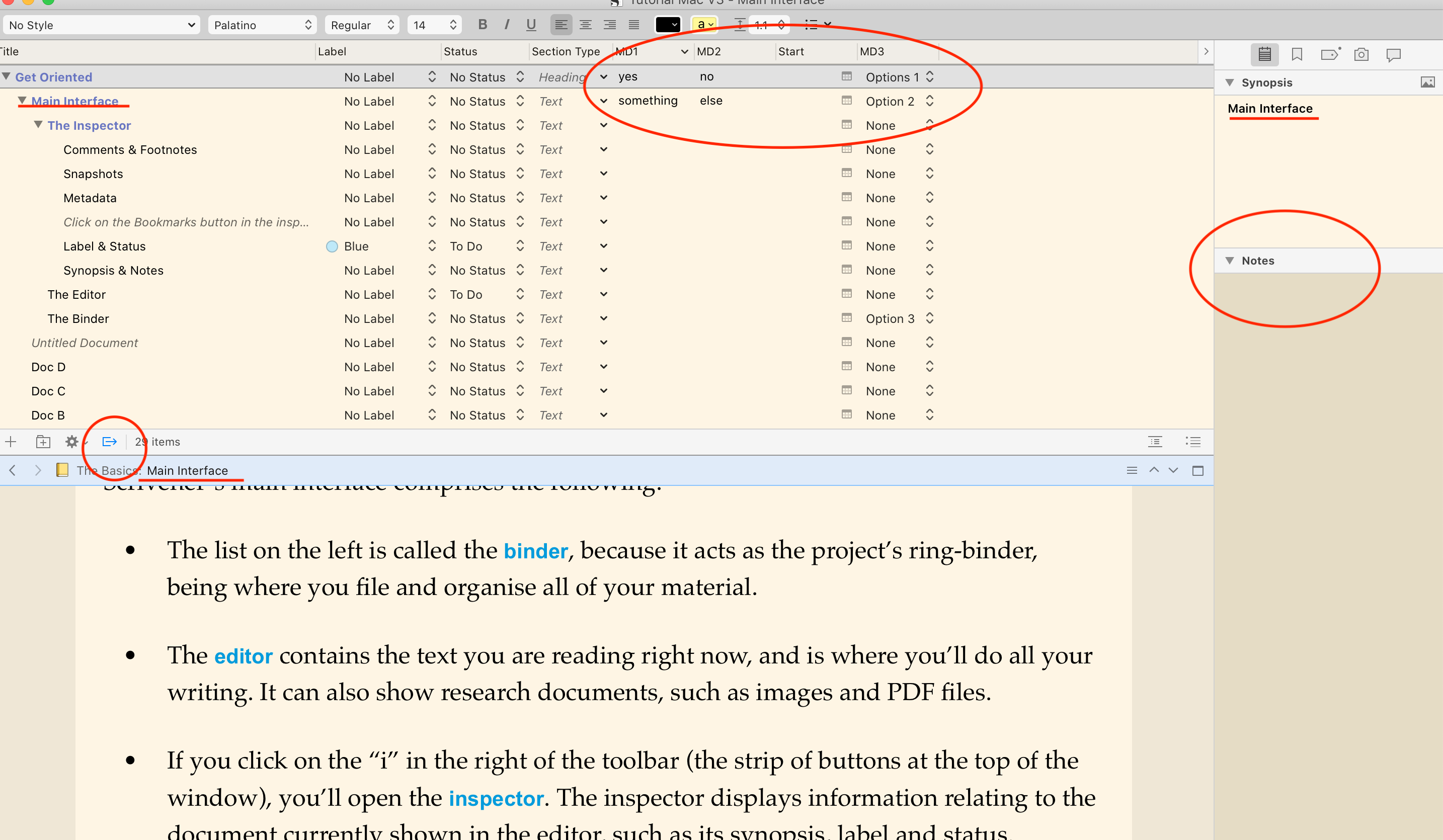This screenshot has height=840, width=1443.
Task: Add a new folder in outliner footer
Action: click(43, 442)
